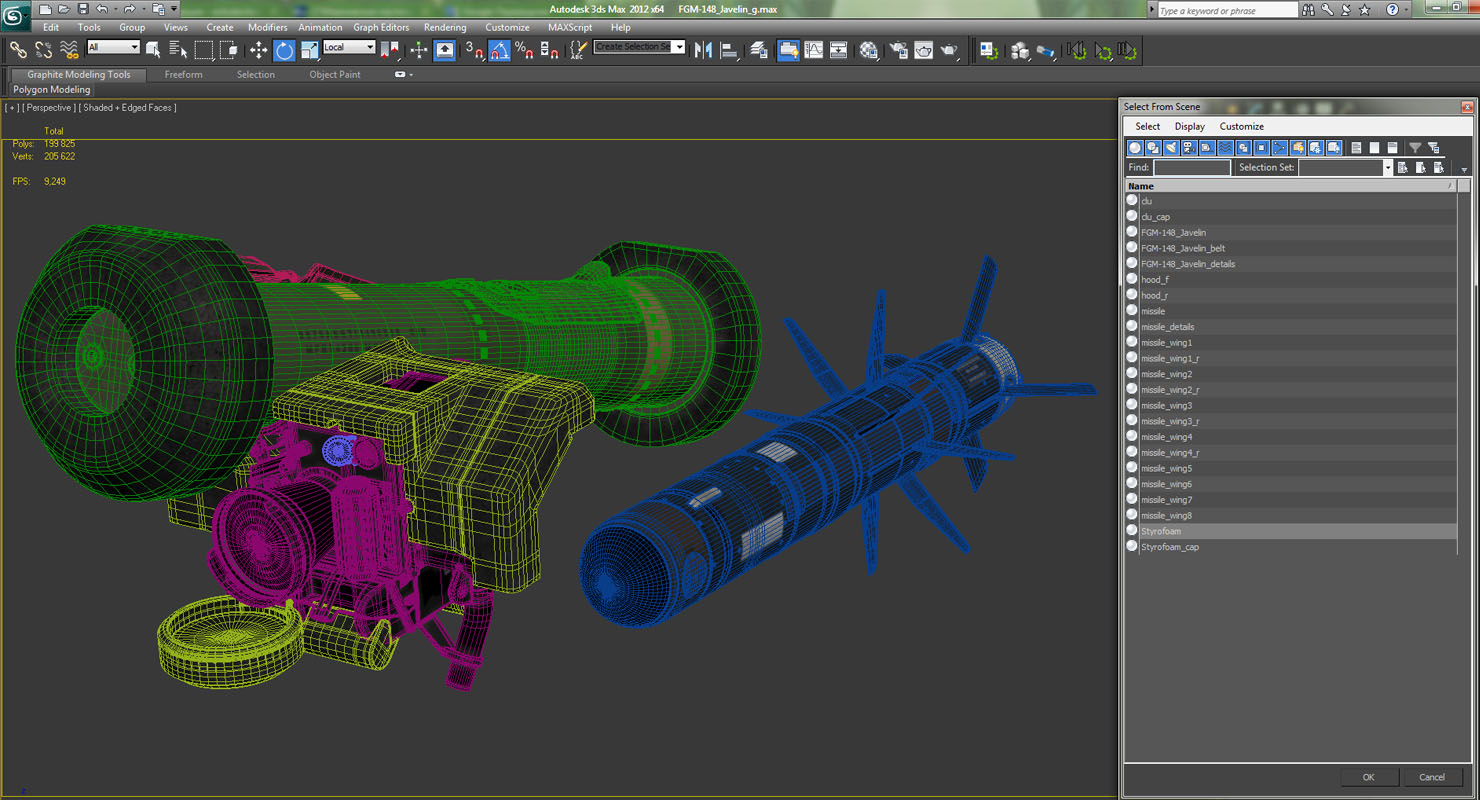The image size is (1480, 800).
Task: Open the Render Setup dialog
Action: tap(898, 49)
